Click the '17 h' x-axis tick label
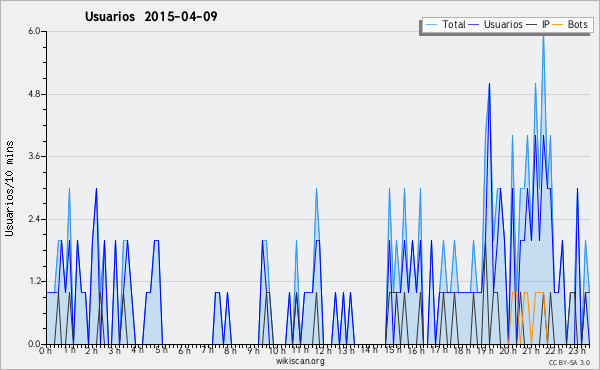Image resolution: width=600 pixels, height=370 pixels. tap(439, 350)
